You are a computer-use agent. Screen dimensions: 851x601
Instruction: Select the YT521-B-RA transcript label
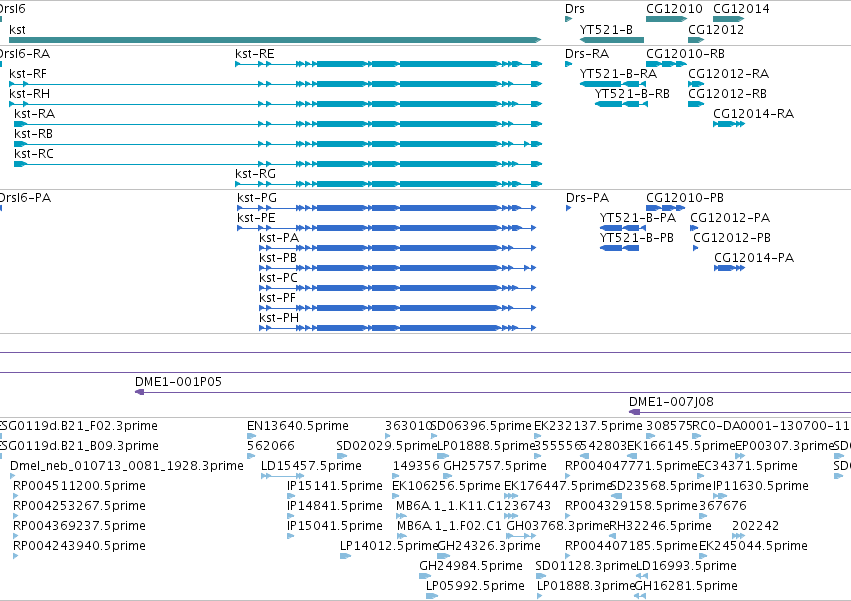tap(618, 74)
